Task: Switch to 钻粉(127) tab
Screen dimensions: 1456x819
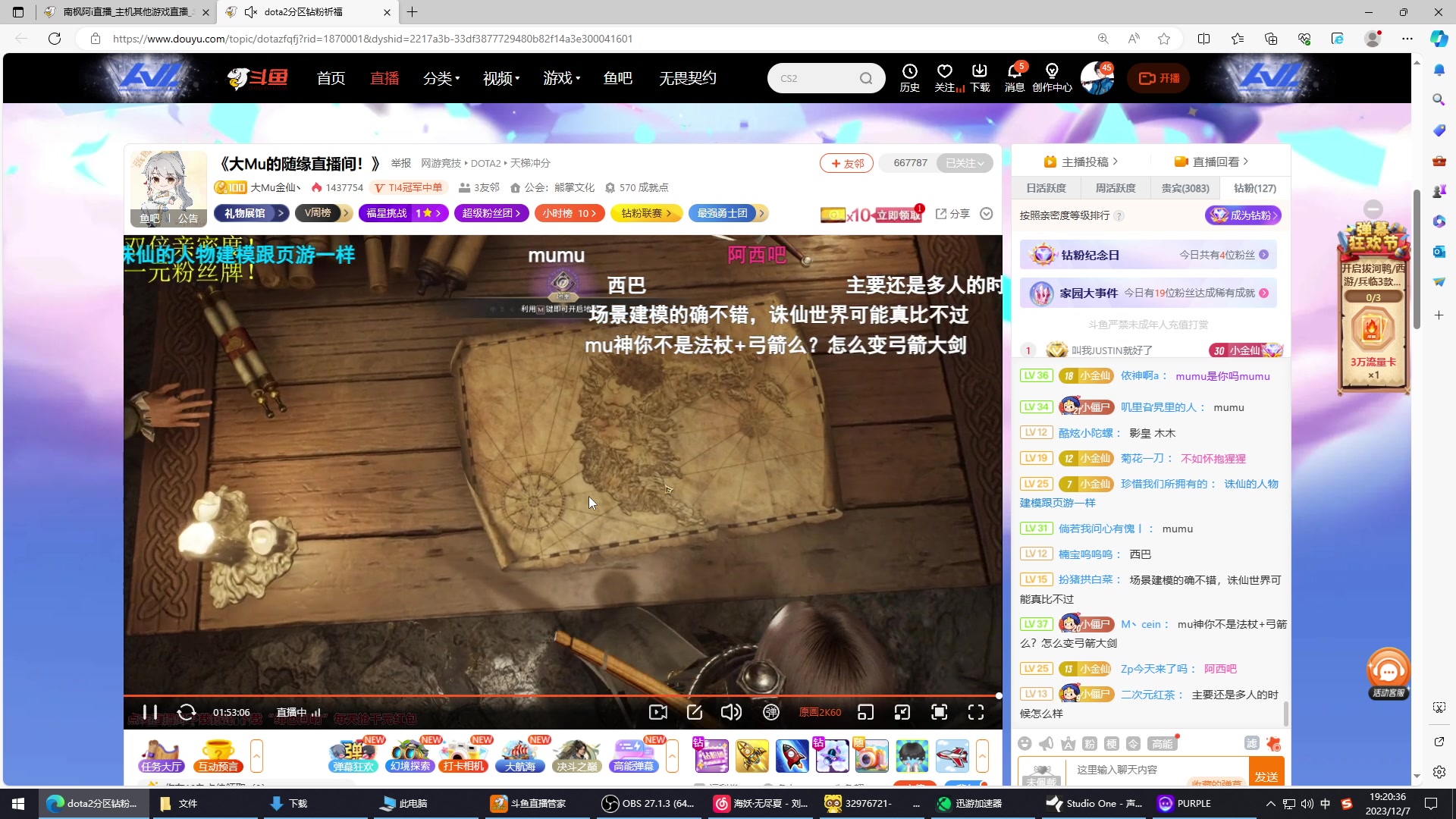Action: [1255, 188]
